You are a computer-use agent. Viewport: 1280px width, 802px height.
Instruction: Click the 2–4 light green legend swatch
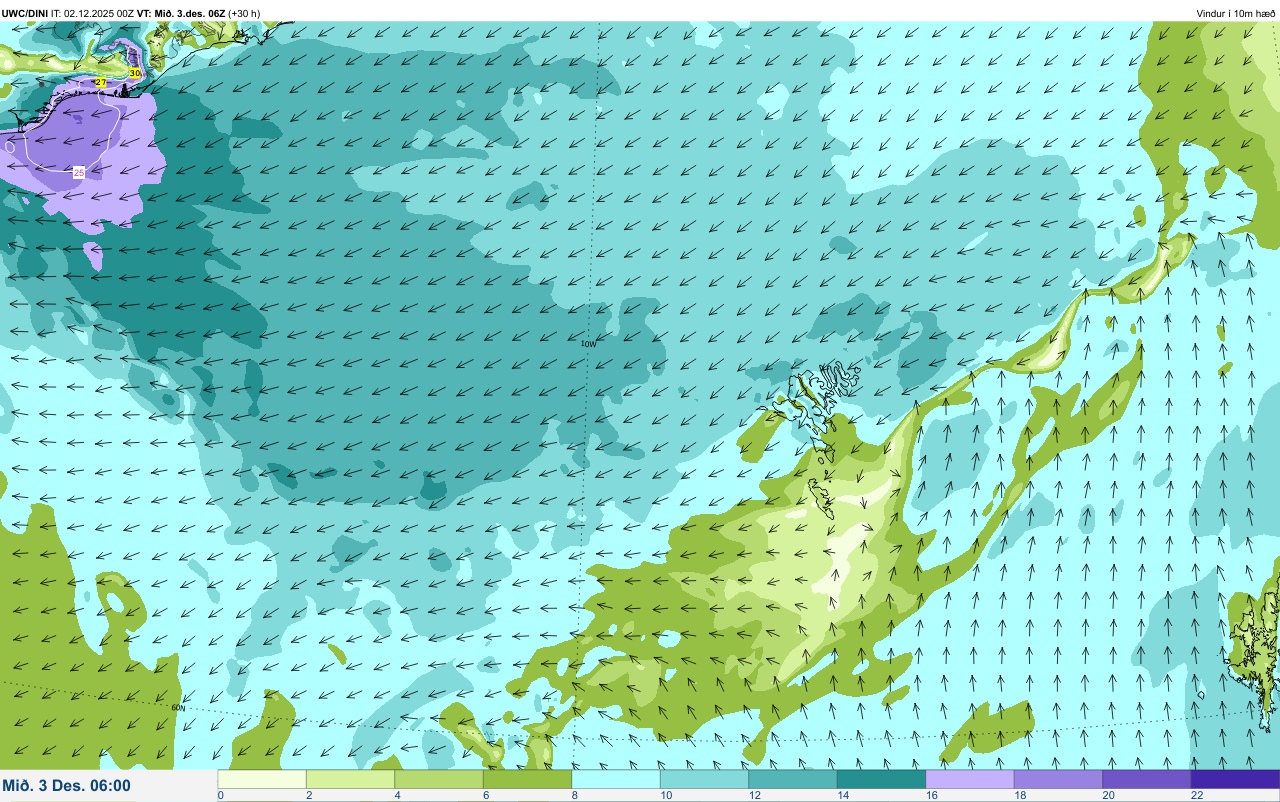350,779
